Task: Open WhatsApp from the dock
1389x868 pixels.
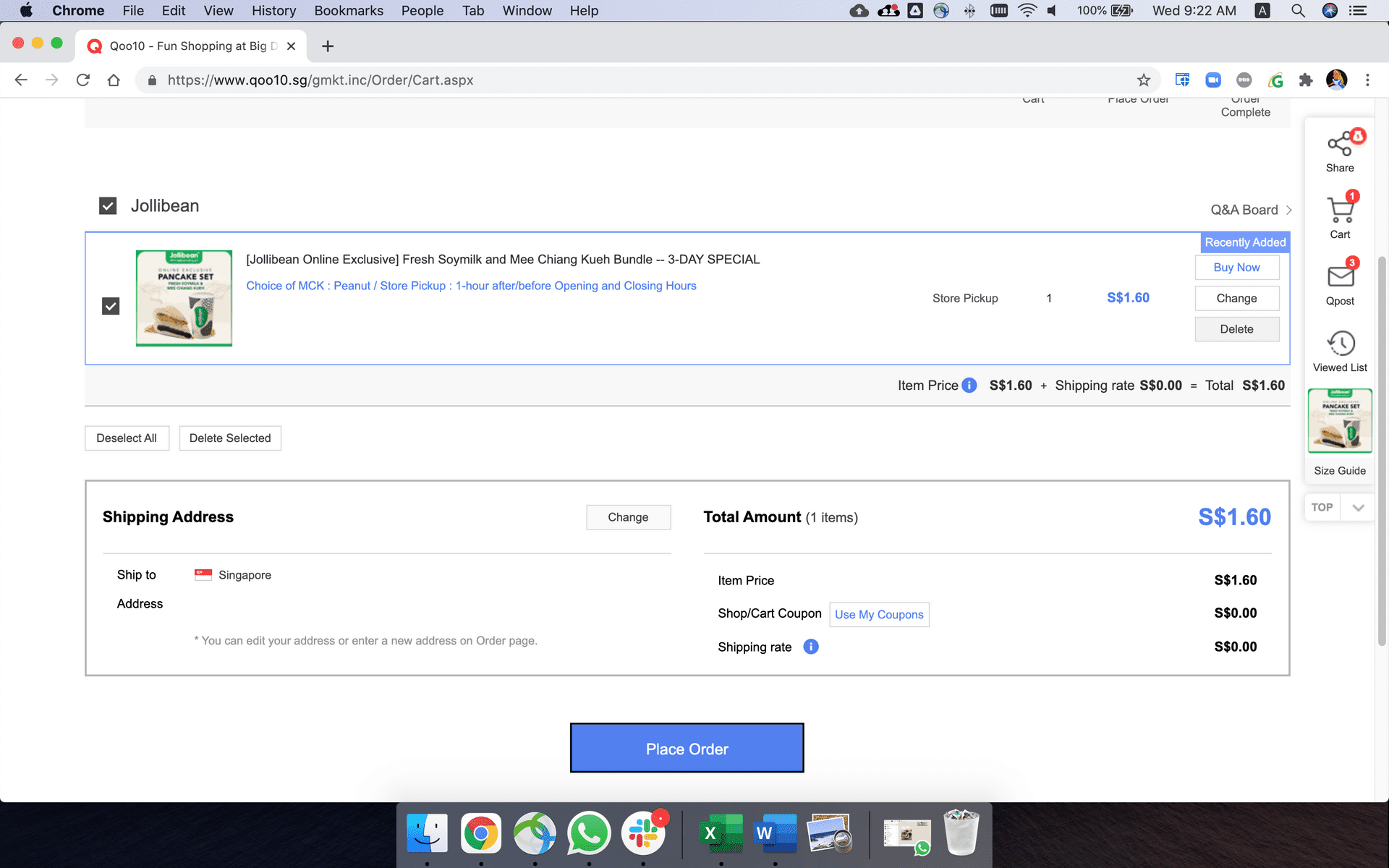Action: coord(589,833)
